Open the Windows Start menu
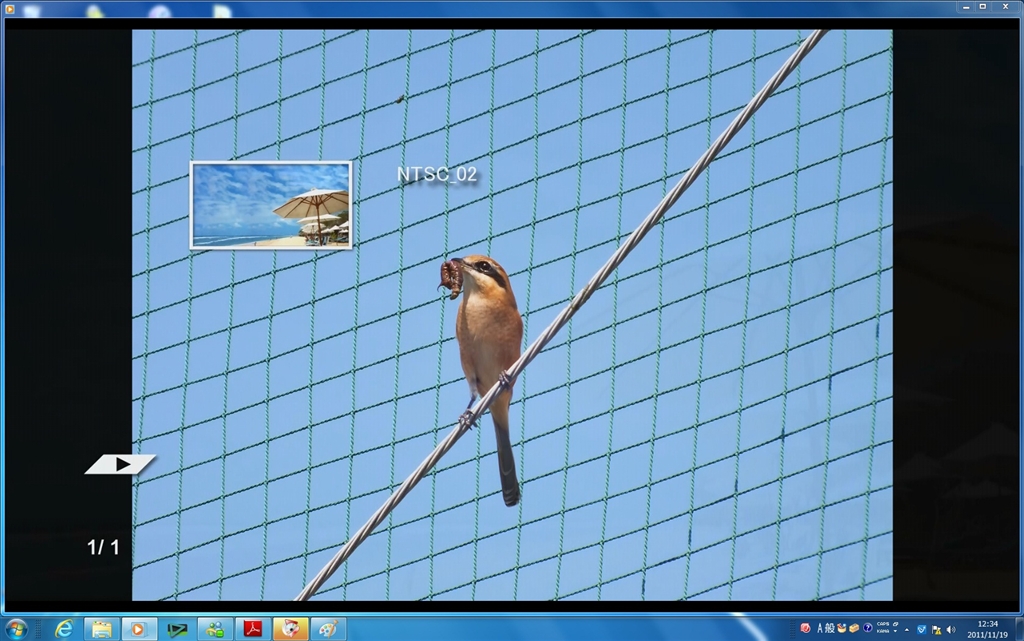This screenshot has height=641, width=1024. pyautogui.click(x=16, y=629)
